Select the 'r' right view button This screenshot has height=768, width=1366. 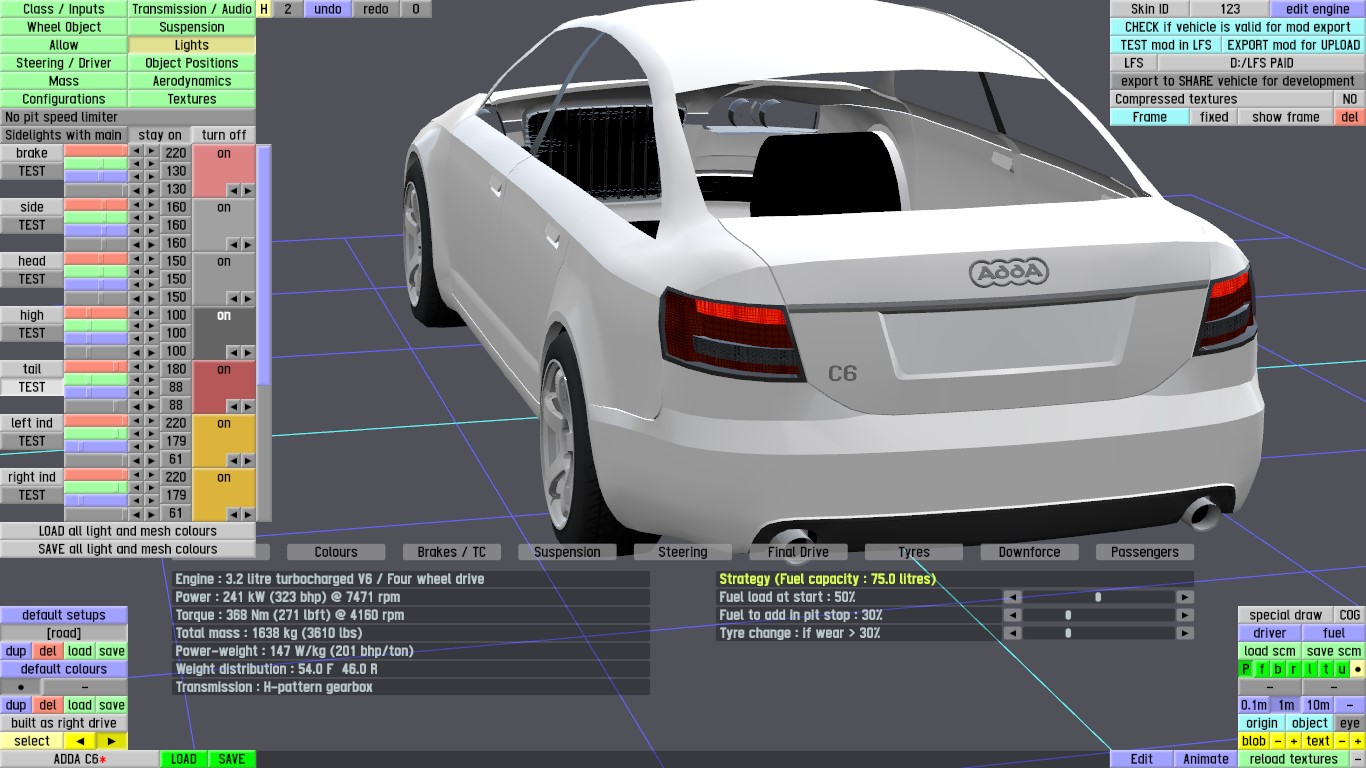click(x=1294, y=669)
